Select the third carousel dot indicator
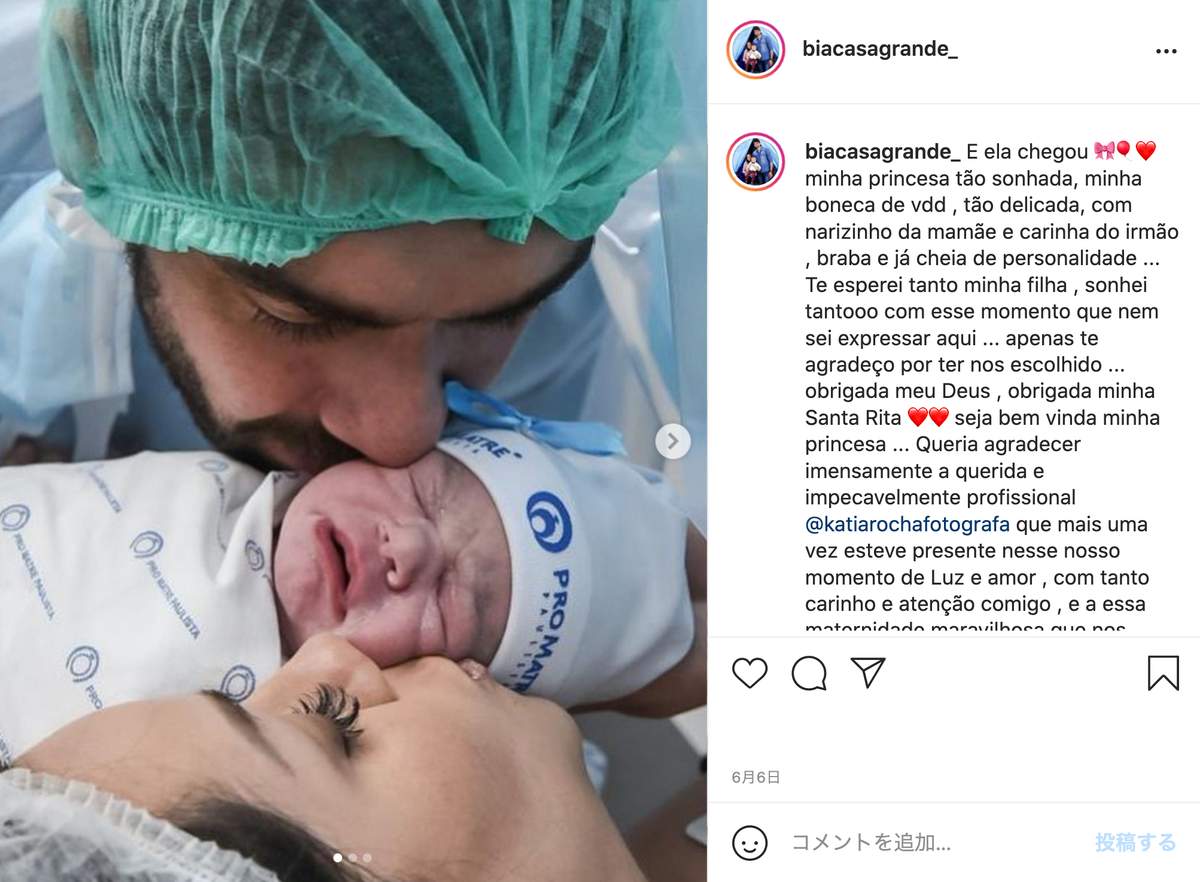The image size is (1200, 882). coord(367,857)
